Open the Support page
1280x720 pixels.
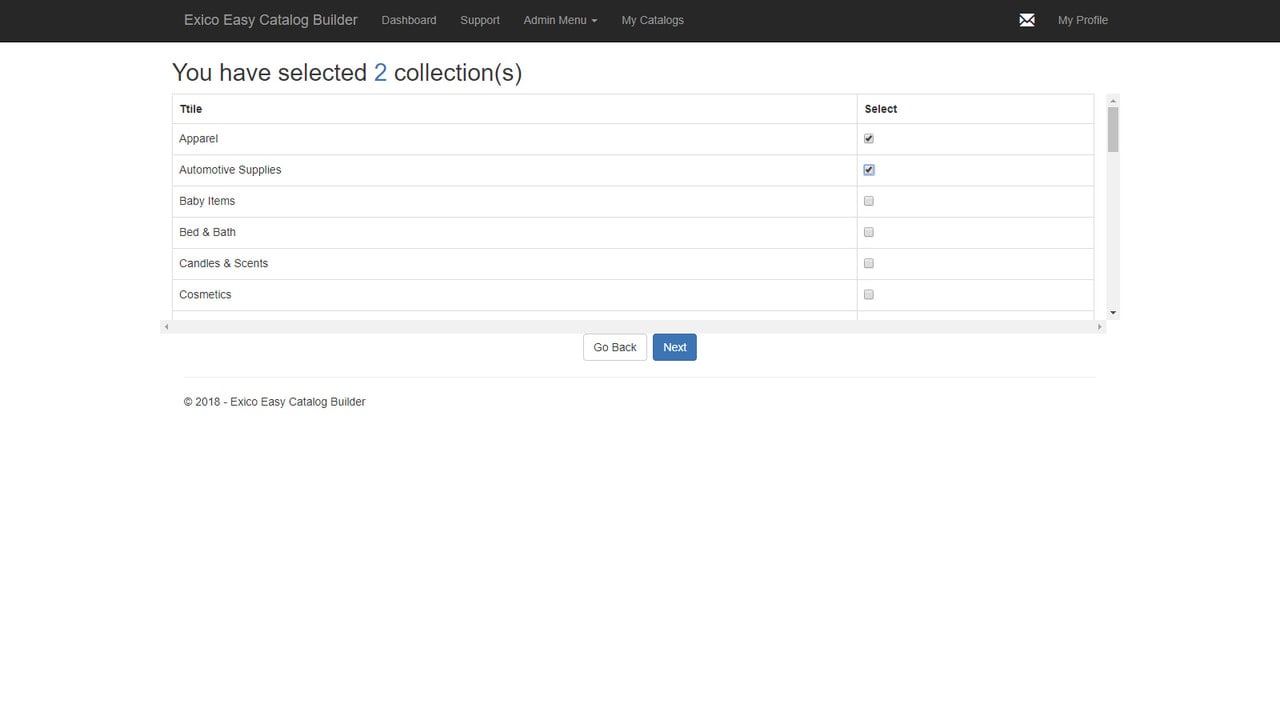(x=480, y=20)
